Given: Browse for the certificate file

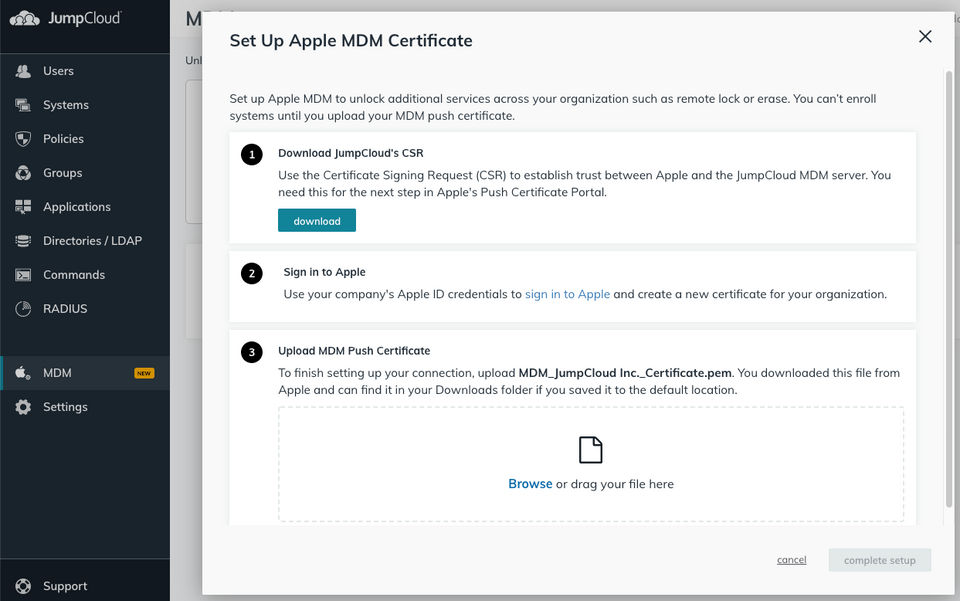Looking at the screenshot, I should click(530, 484).
